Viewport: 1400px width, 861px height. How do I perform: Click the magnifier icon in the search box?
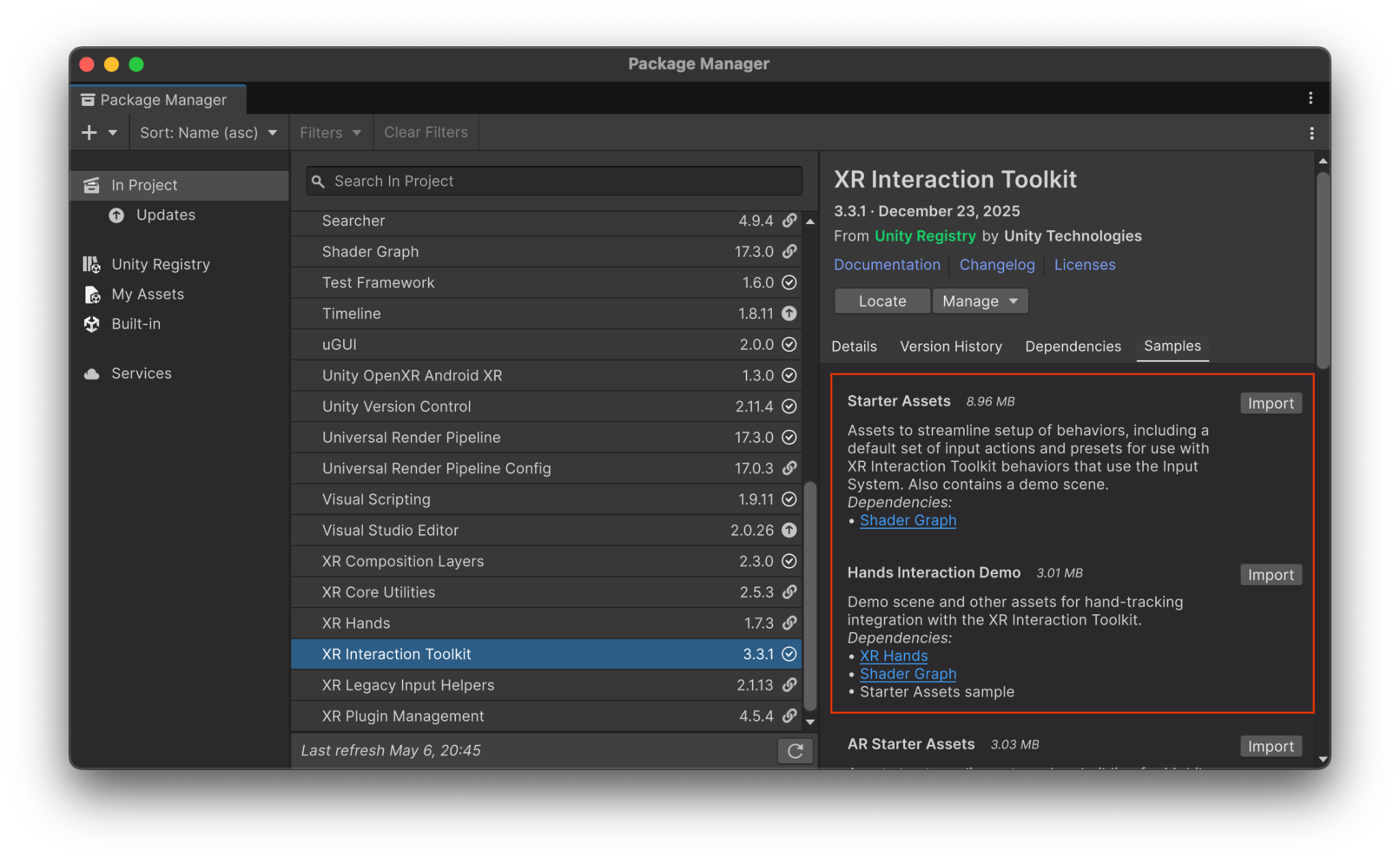point(318,182)
